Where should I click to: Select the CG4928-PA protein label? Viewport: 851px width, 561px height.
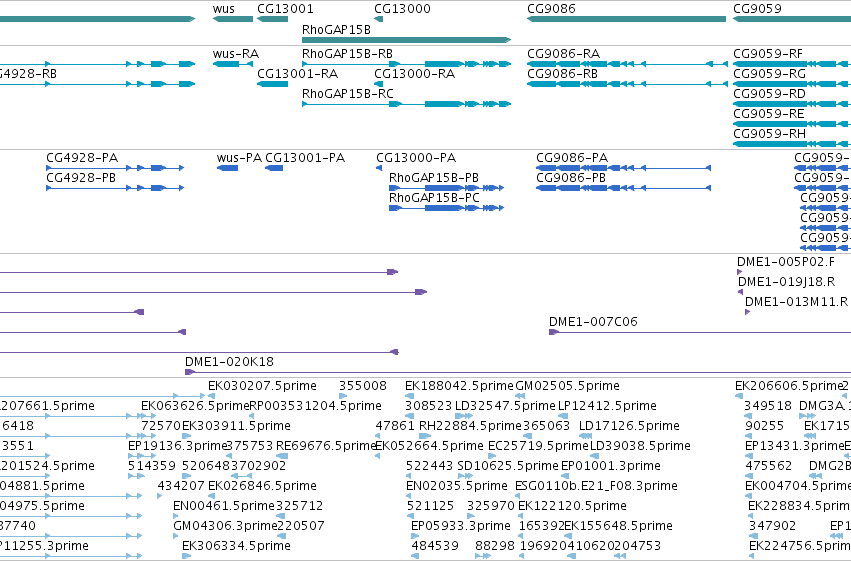tap(82, 158)
